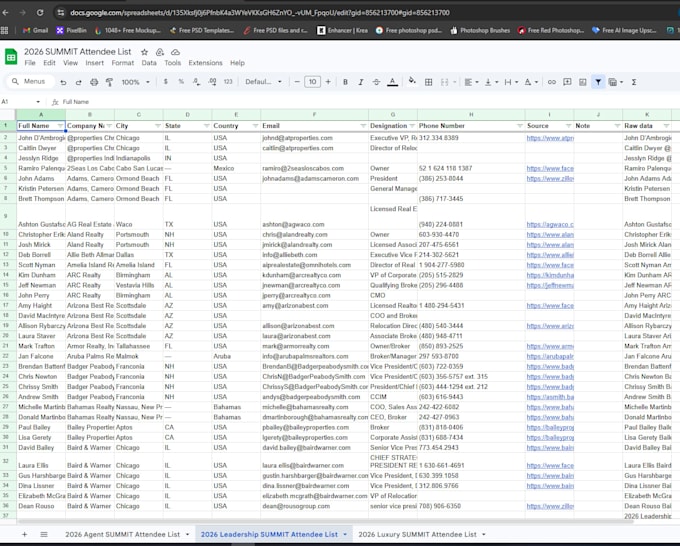Viewport: 680px width, 546px height.
Task: Open the Source link in John Adams row
Action: click(550, 179)
